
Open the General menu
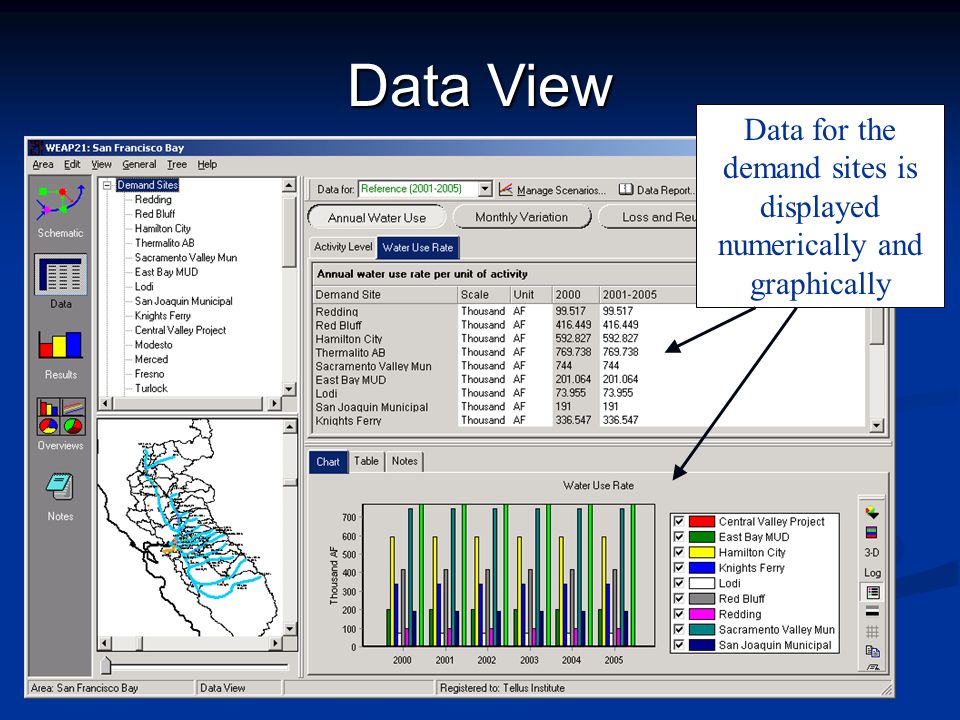[139, 164]
